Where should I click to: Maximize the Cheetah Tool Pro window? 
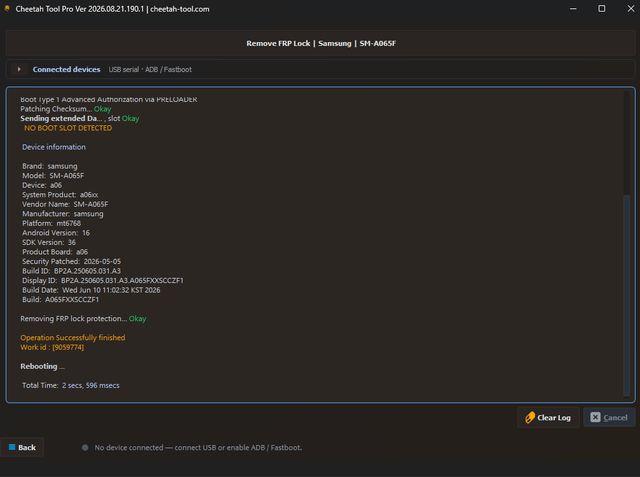tap(602, 9)
